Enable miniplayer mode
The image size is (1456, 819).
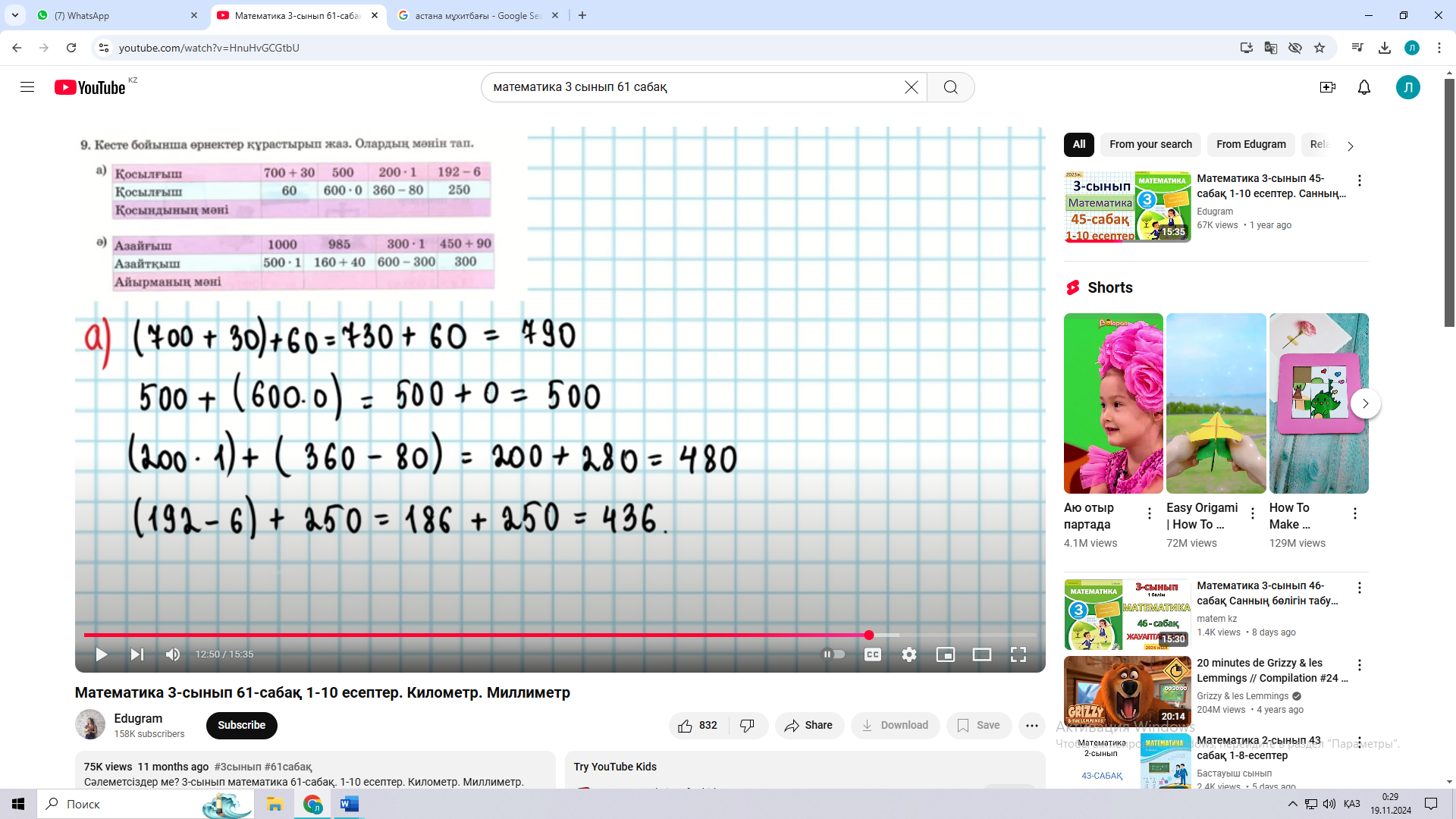[945, 654]
